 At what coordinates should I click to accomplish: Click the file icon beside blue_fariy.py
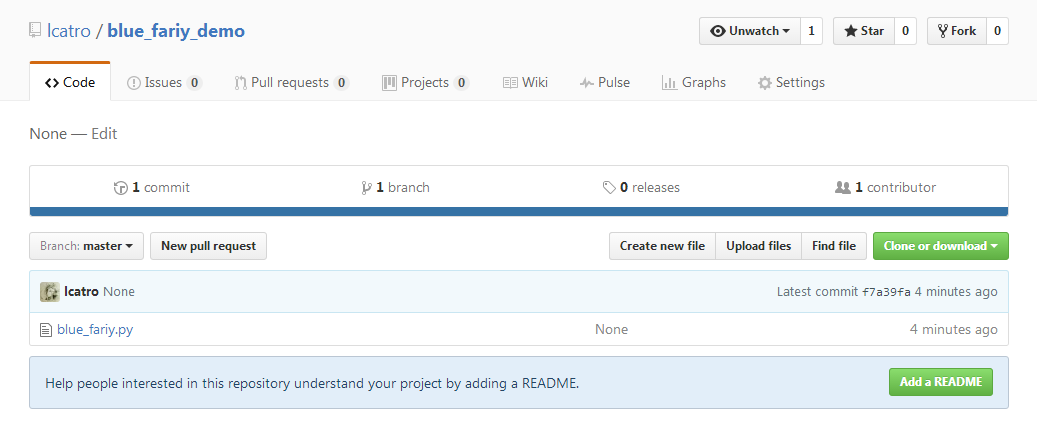pyautogui.click(x=46, y=329)
